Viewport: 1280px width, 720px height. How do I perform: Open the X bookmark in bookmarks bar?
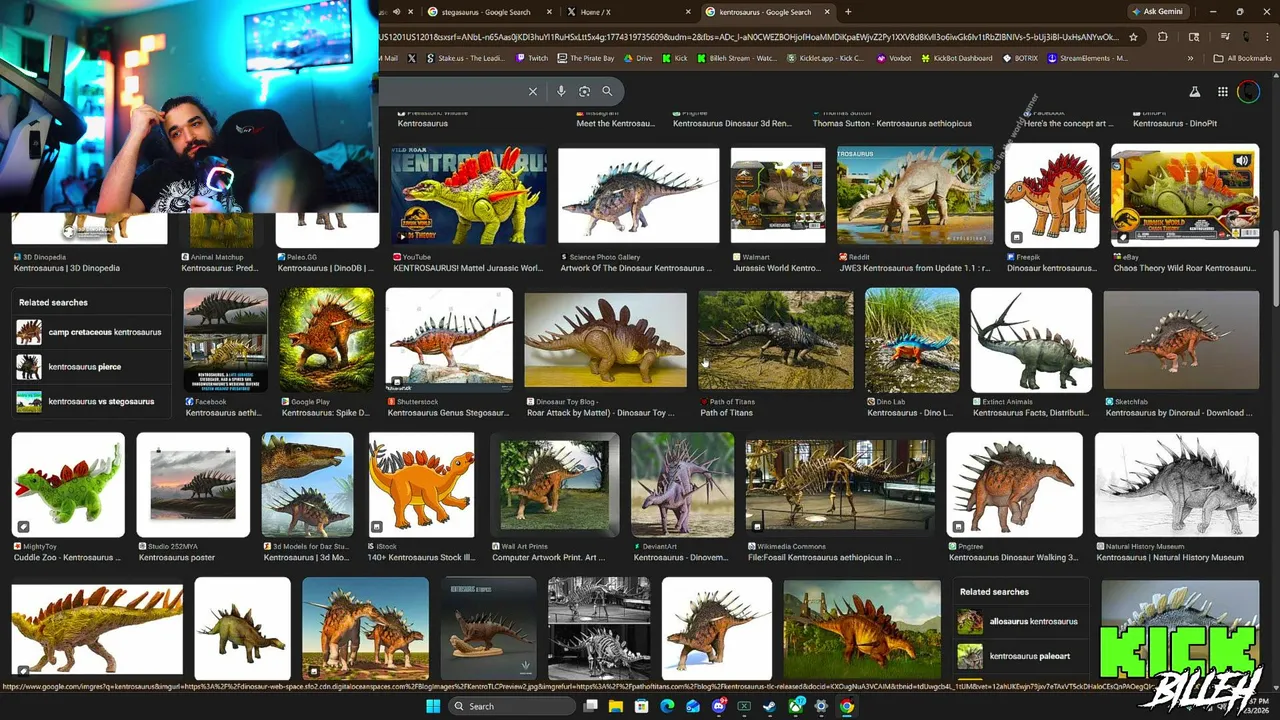click(412, 58)
